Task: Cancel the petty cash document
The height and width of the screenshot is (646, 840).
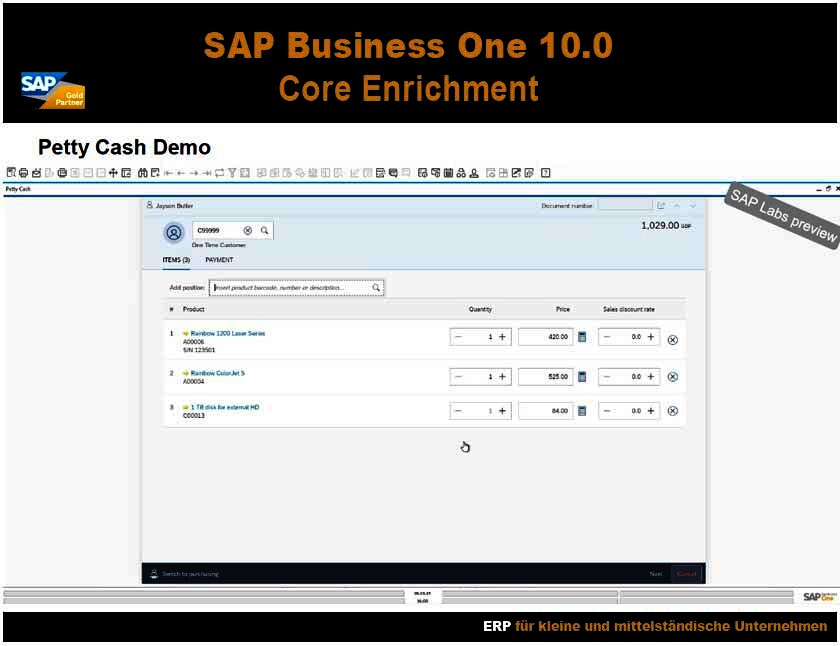Action: click(687, 574)
